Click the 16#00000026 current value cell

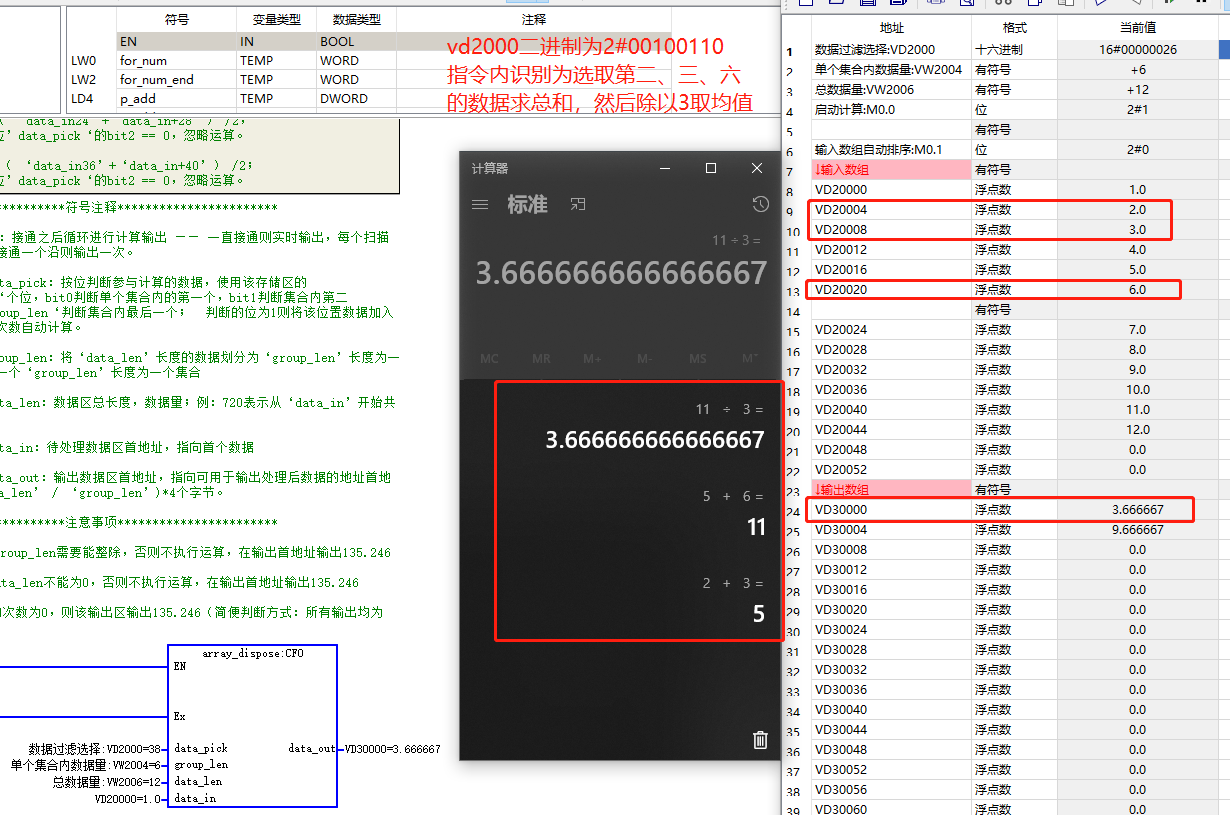1137,49
